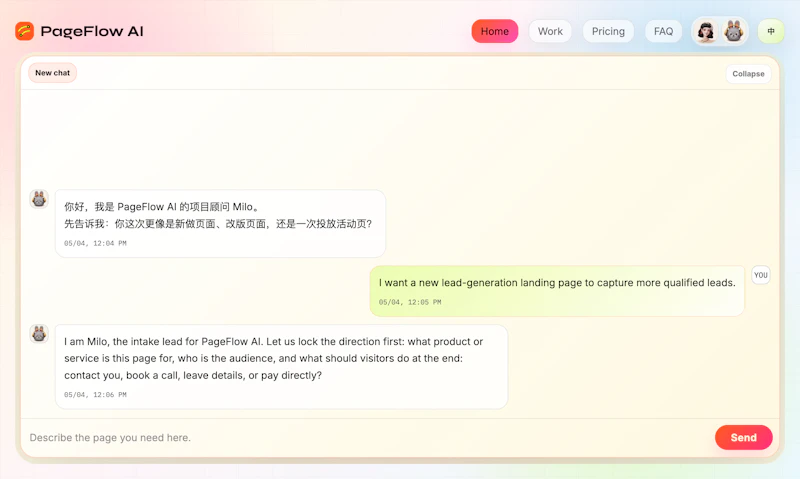The image size is (800, 479).
Task: Click the red Send button
Action: pos(743,438)
